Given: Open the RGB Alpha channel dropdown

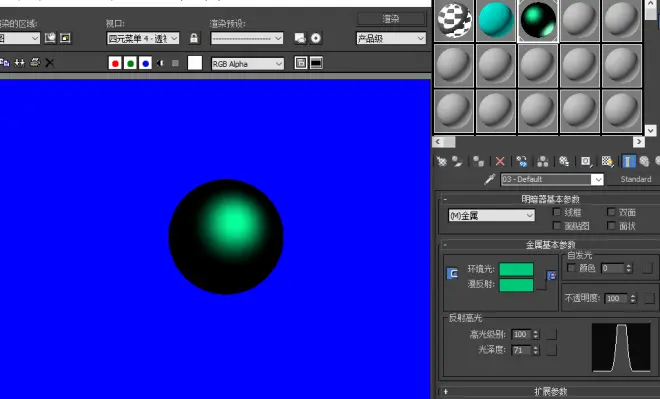Looking at the screenshot, I should tap(248, 64).
